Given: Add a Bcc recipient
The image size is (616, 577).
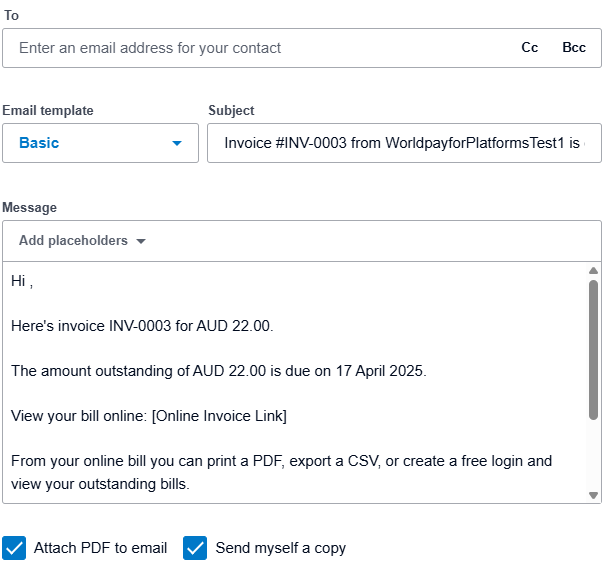Looking at the screenshot, I should (574, 48).
